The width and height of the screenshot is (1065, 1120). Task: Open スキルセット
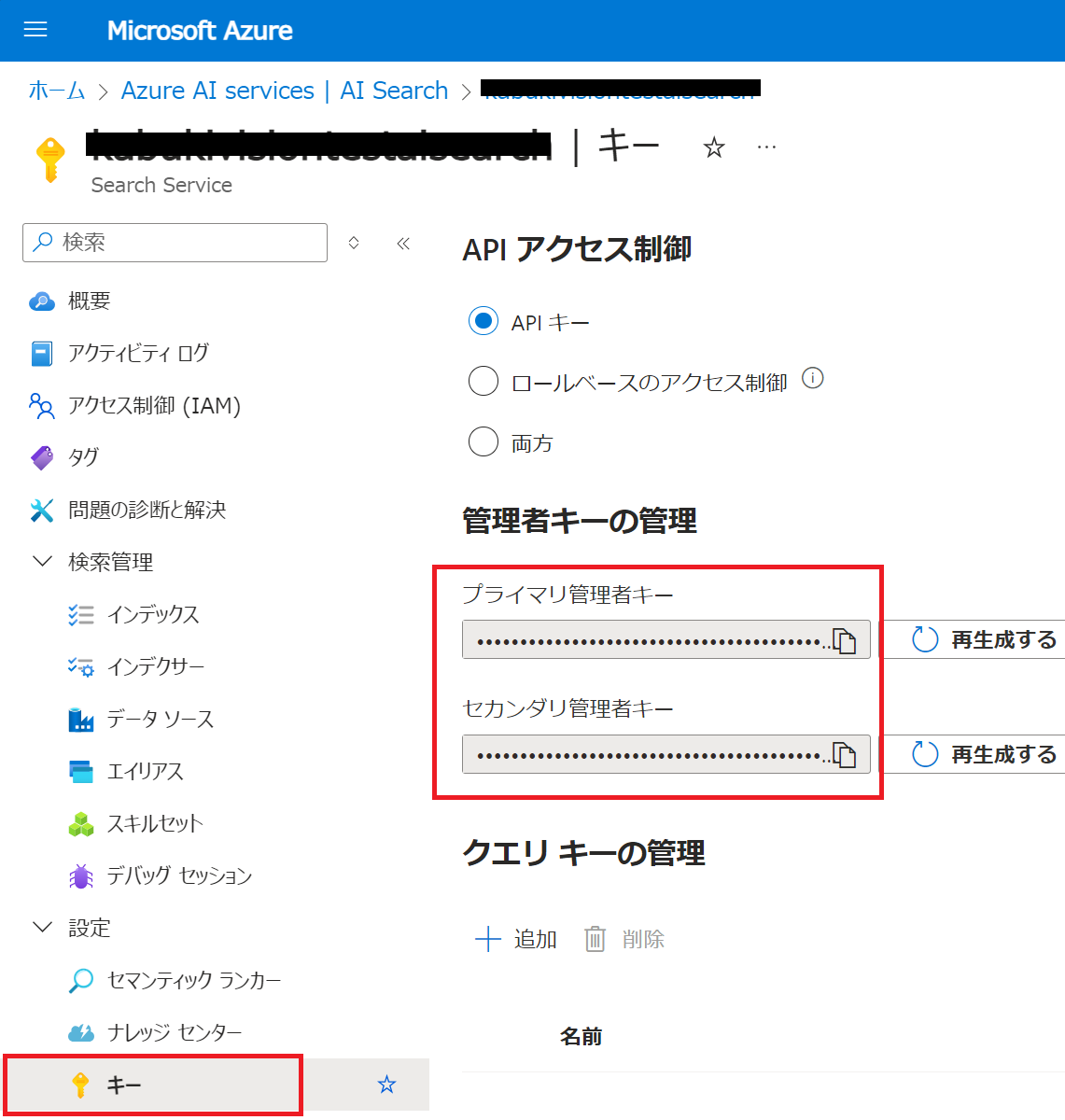pos(155,823)
